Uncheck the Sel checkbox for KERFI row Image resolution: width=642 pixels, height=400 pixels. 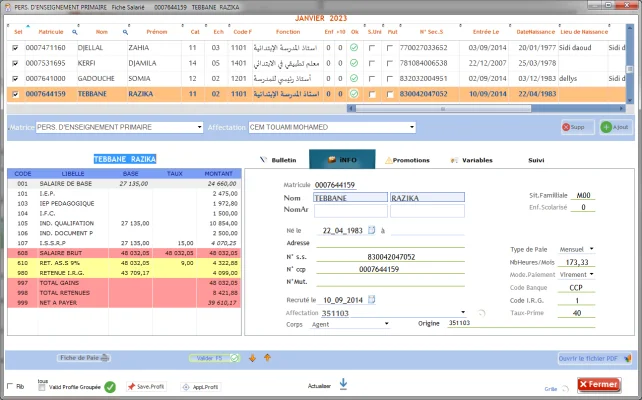click(15, 62)
